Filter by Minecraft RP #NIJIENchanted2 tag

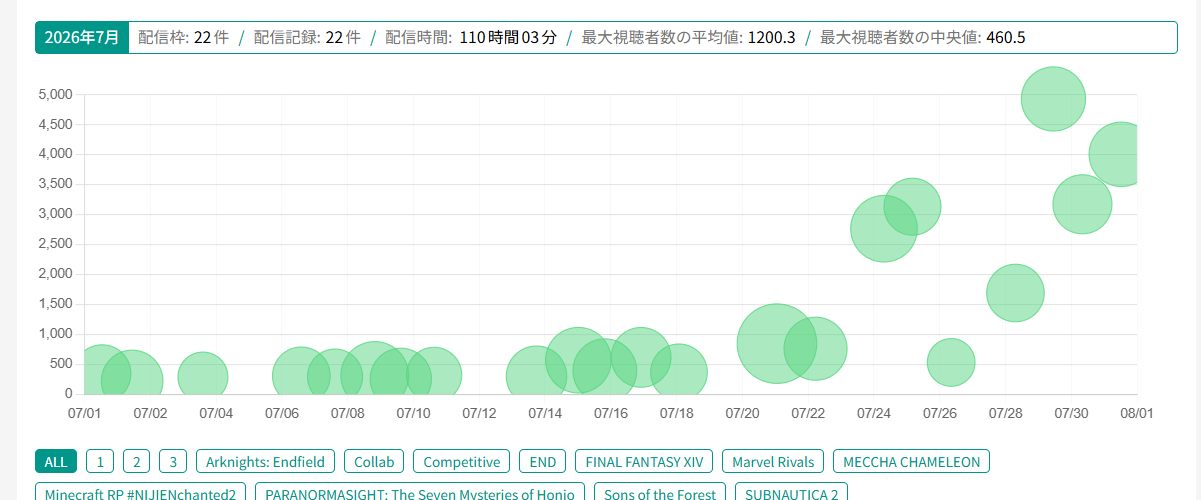(141, 493)
